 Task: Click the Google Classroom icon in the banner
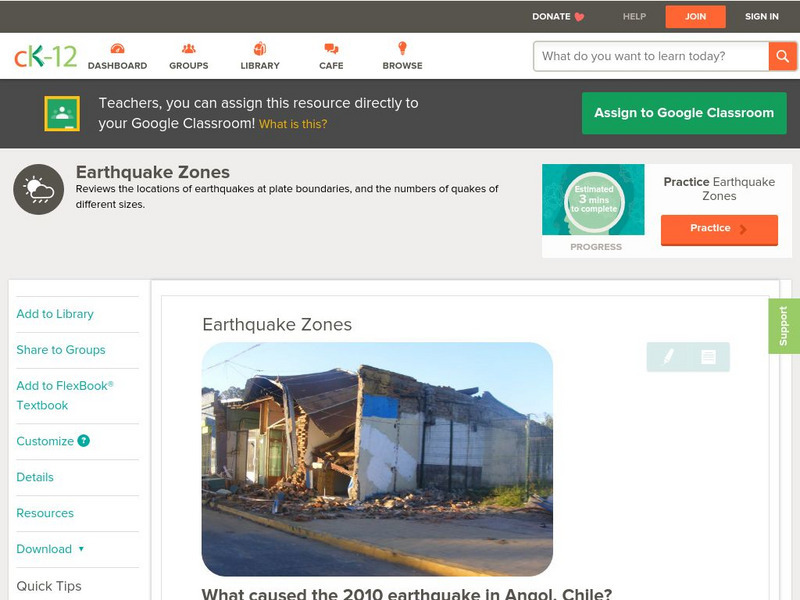62,113
